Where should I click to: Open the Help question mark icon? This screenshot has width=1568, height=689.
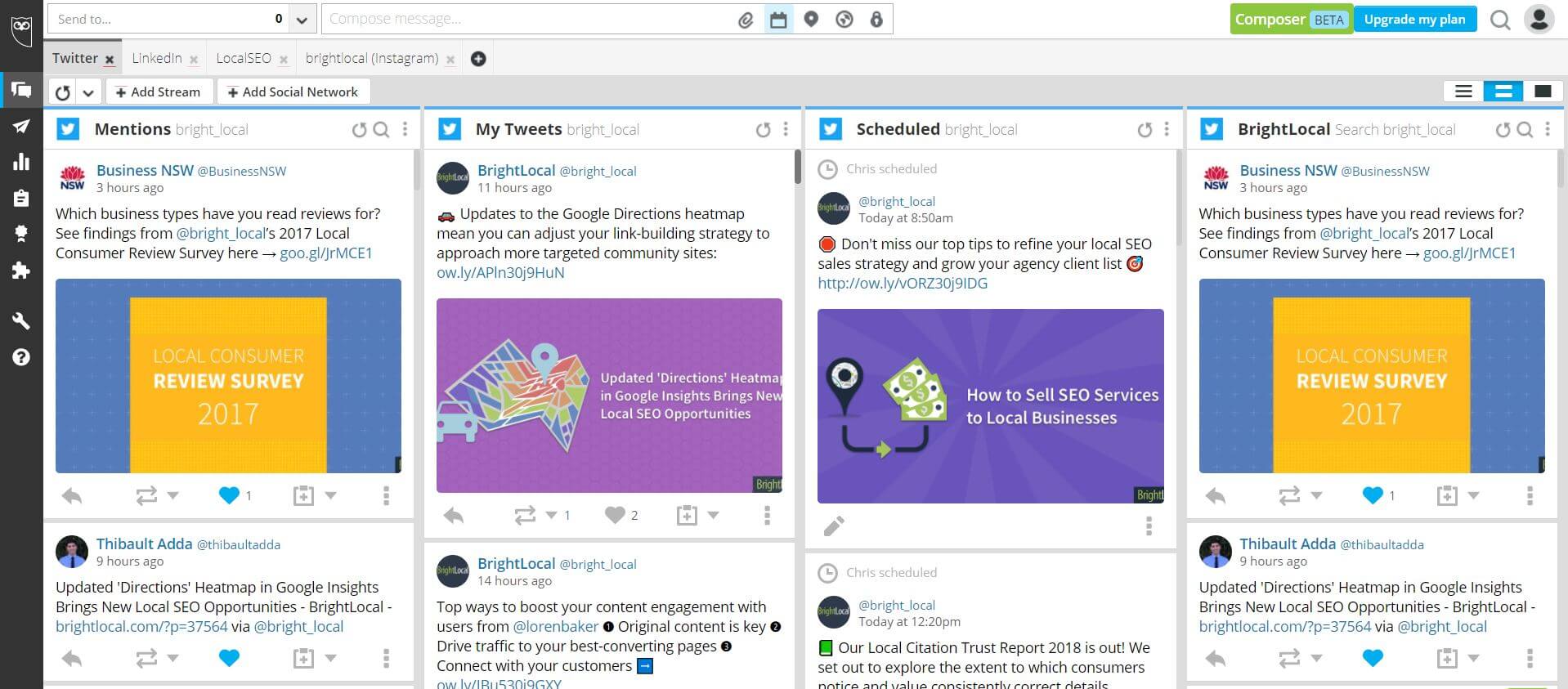pos(21,357)
